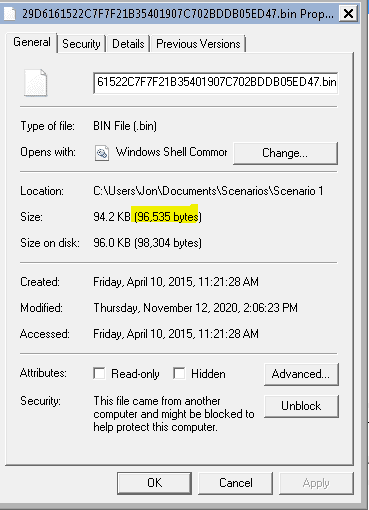Screen dimensions: 369x510
Task: Click the Change... button for Opens with
Action: pos(285,153)
